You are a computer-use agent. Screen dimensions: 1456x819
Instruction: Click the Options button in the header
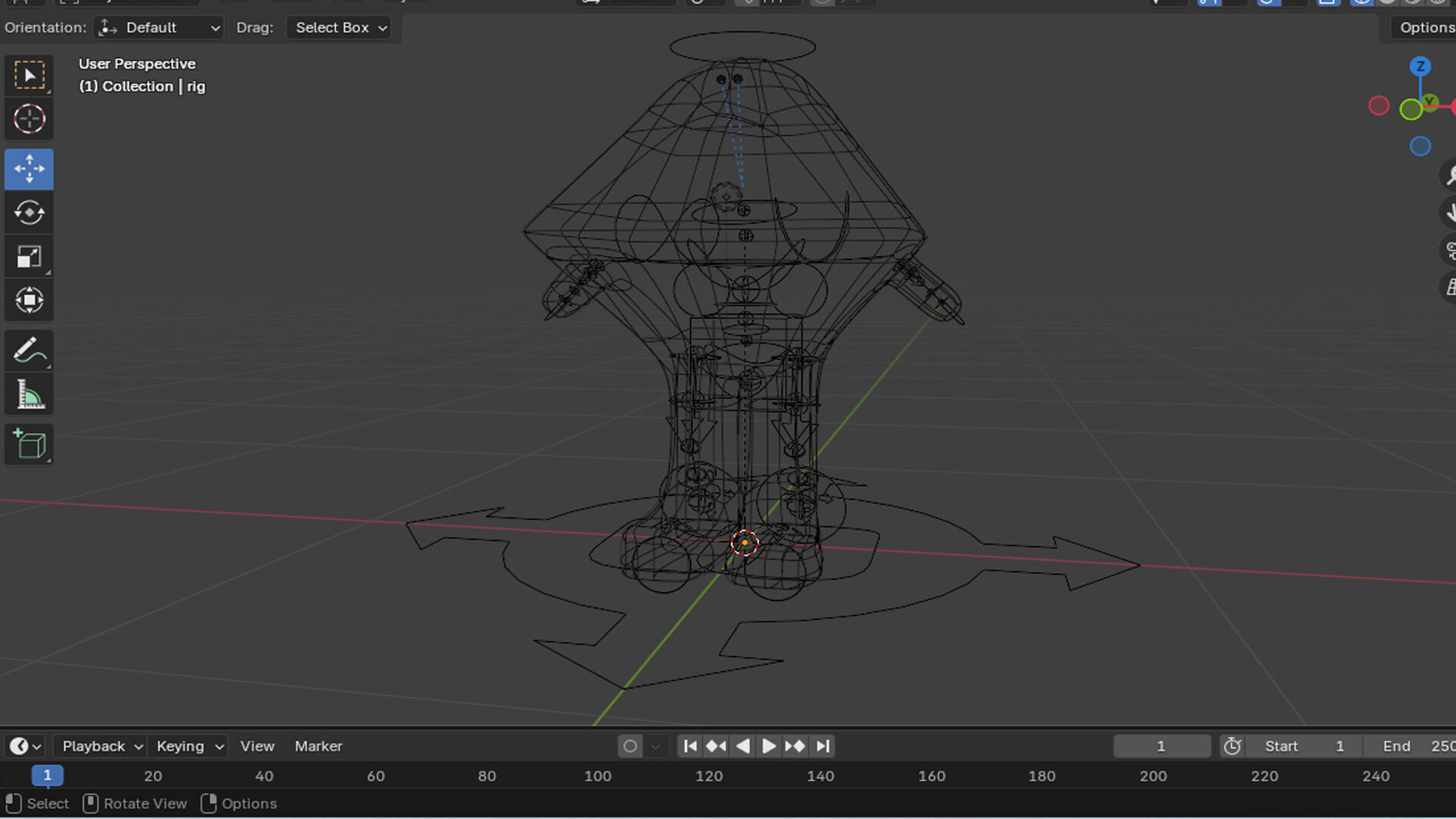pyautogui.click(x=1426, y=28)
